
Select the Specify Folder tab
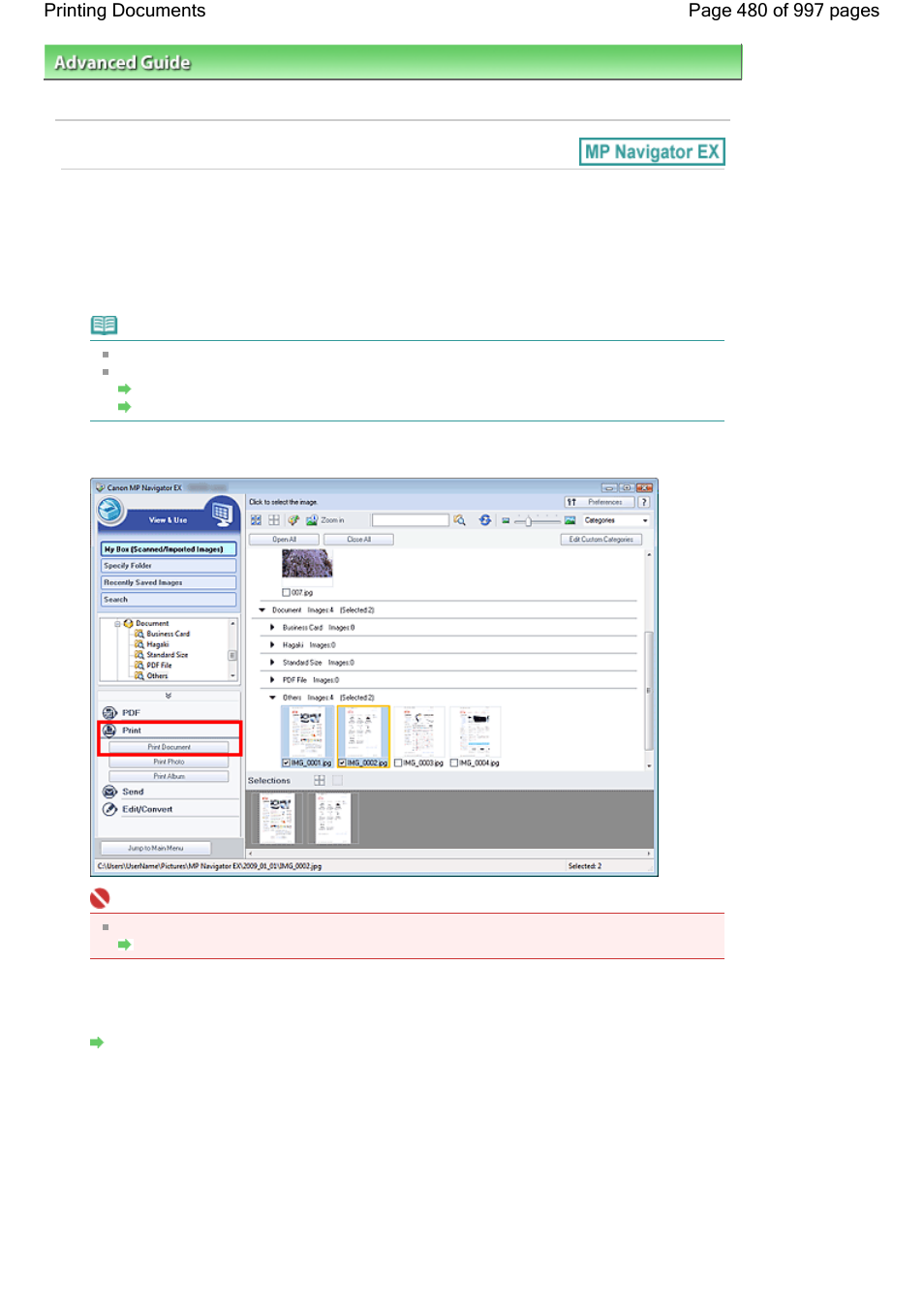[x=169, y=566]
